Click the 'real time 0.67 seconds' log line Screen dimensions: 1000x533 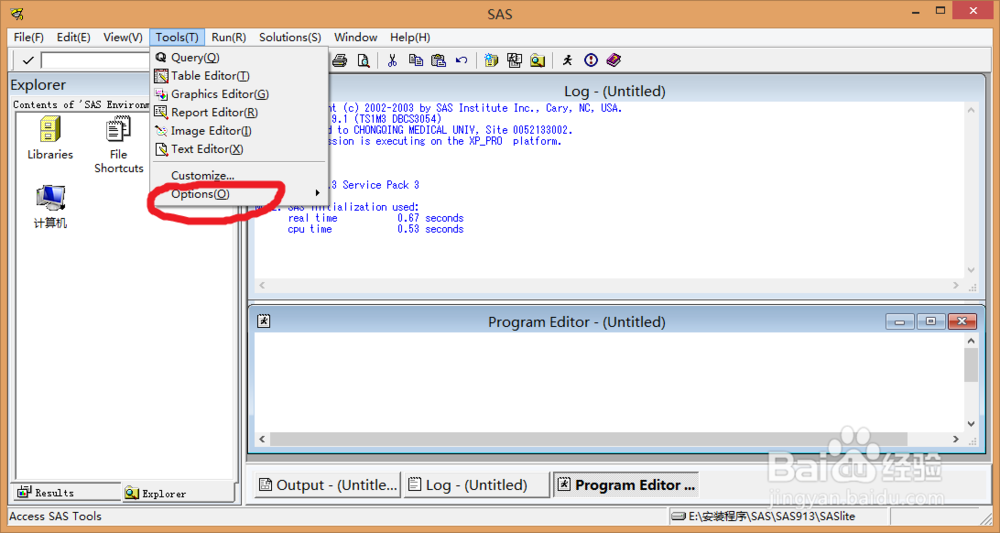tap(376, 218)
